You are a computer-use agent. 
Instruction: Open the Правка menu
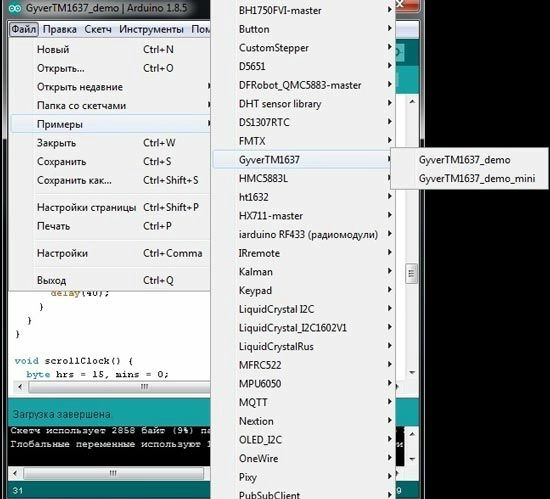[x=60, y=29]
